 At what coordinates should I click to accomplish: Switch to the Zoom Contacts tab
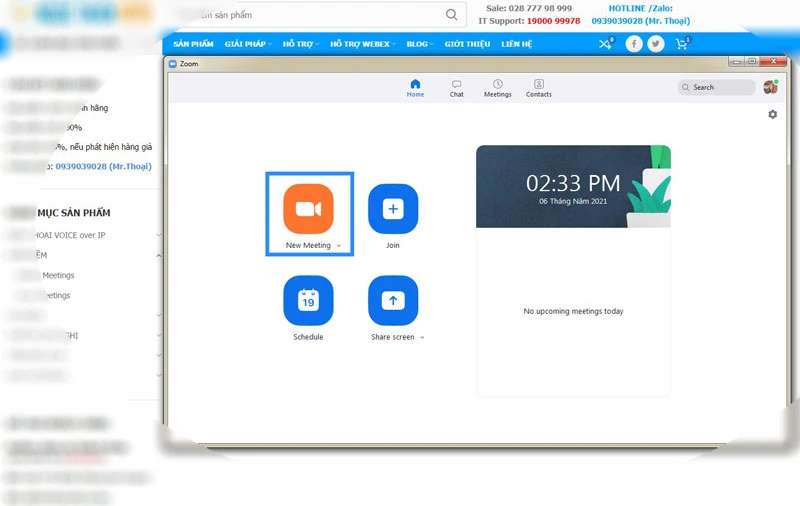[x=539, y=88]
